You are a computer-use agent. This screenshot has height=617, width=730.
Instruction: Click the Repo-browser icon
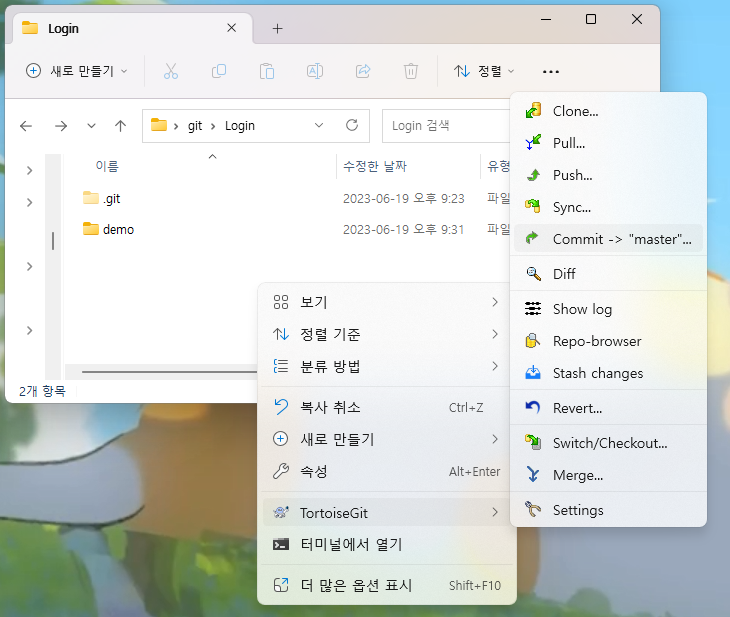(533, 341)
